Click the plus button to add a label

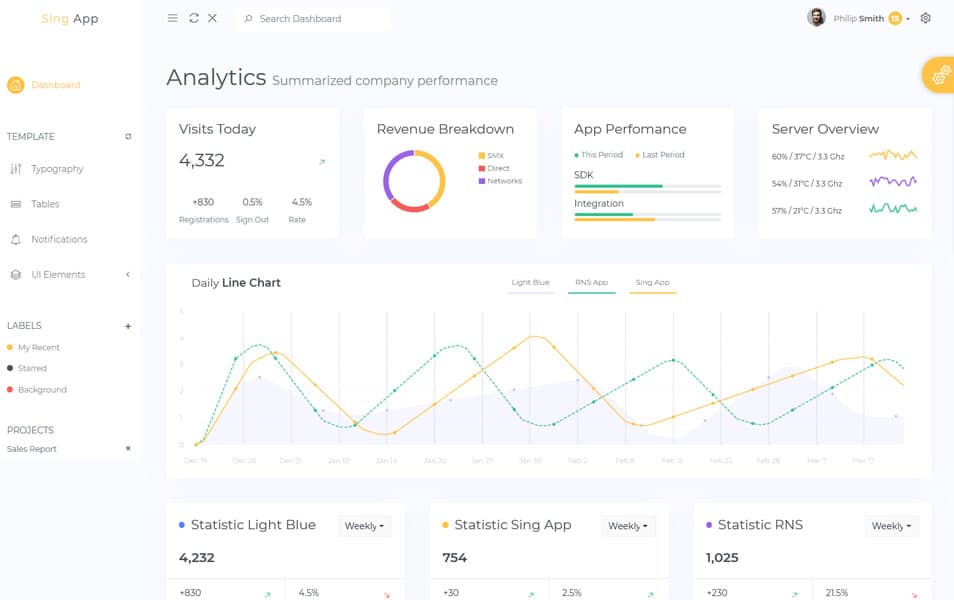click(x=128, y=326)
